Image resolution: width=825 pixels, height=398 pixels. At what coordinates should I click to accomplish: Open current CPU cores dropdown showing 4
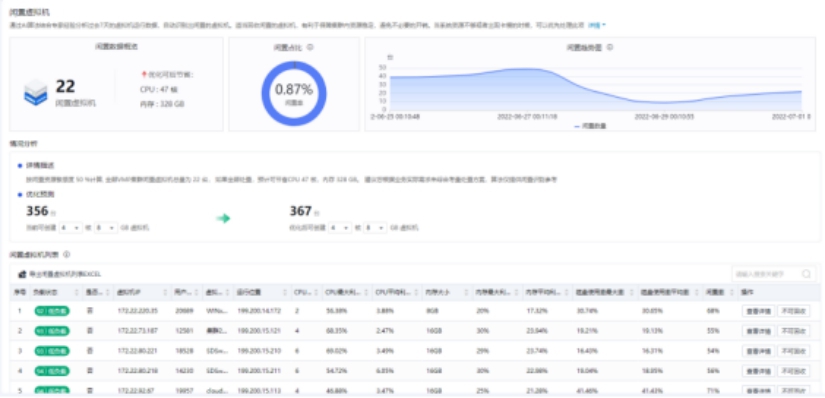(70, 228)
